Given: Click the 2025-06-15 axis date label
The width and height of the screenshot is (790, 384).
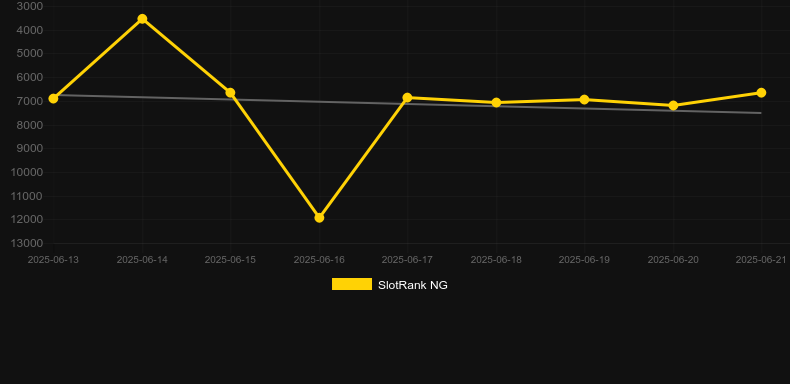Looking at the screenshot, I should point(230,260).
